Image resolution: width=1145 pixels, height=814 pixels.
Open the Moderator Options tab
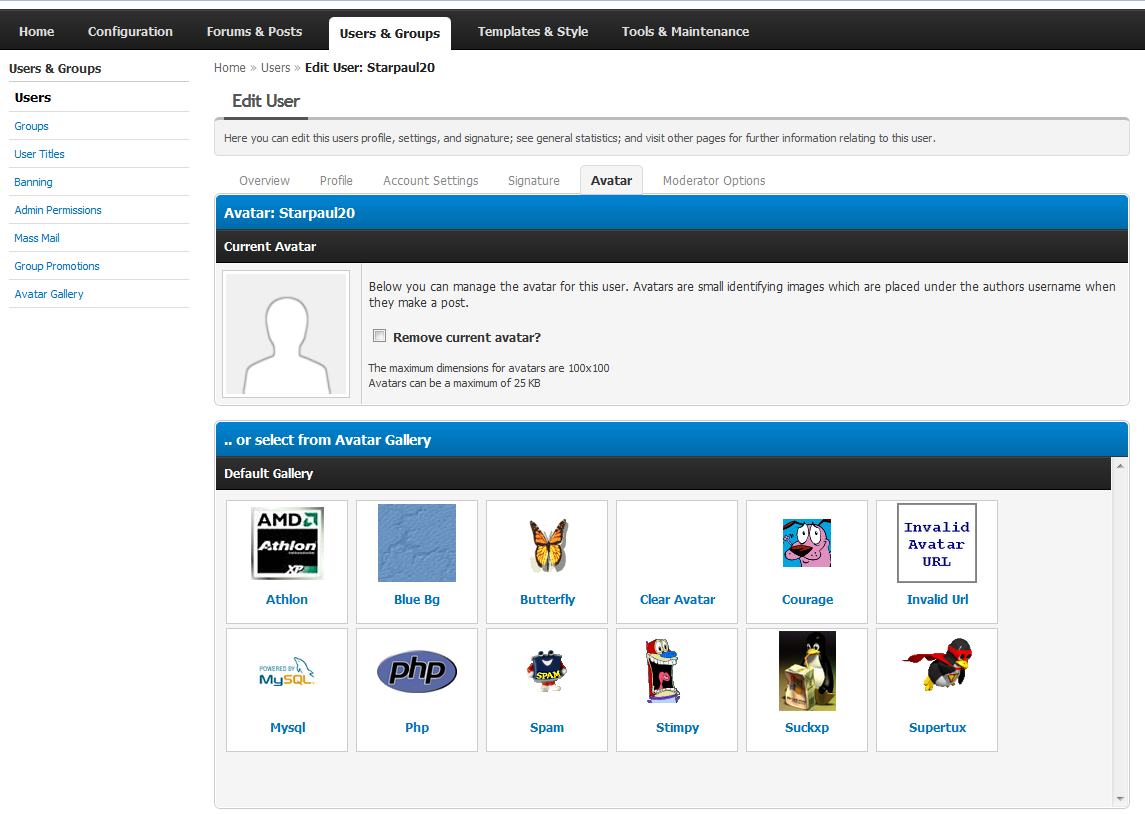[x=713, y=180]
